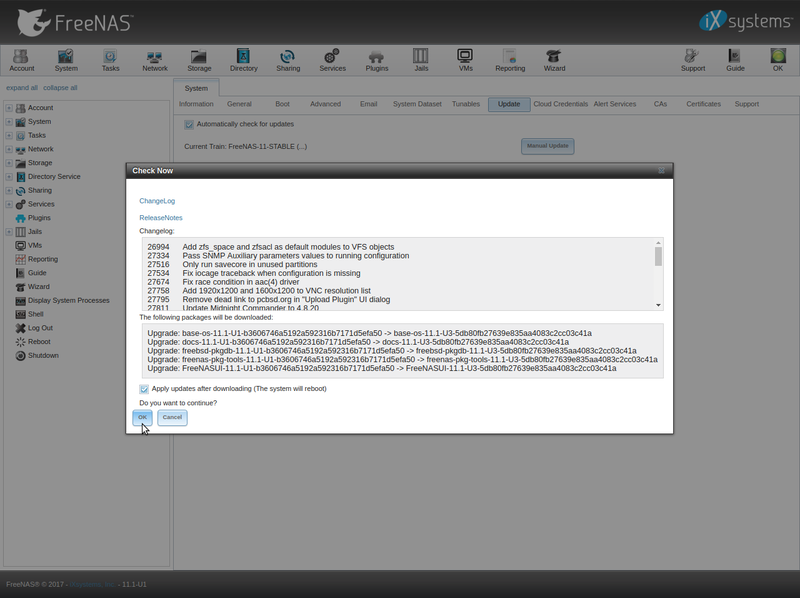This screenshot has height=598, width=800.
Task: Switch to the Advanced tab
Action: click(326, 104)
